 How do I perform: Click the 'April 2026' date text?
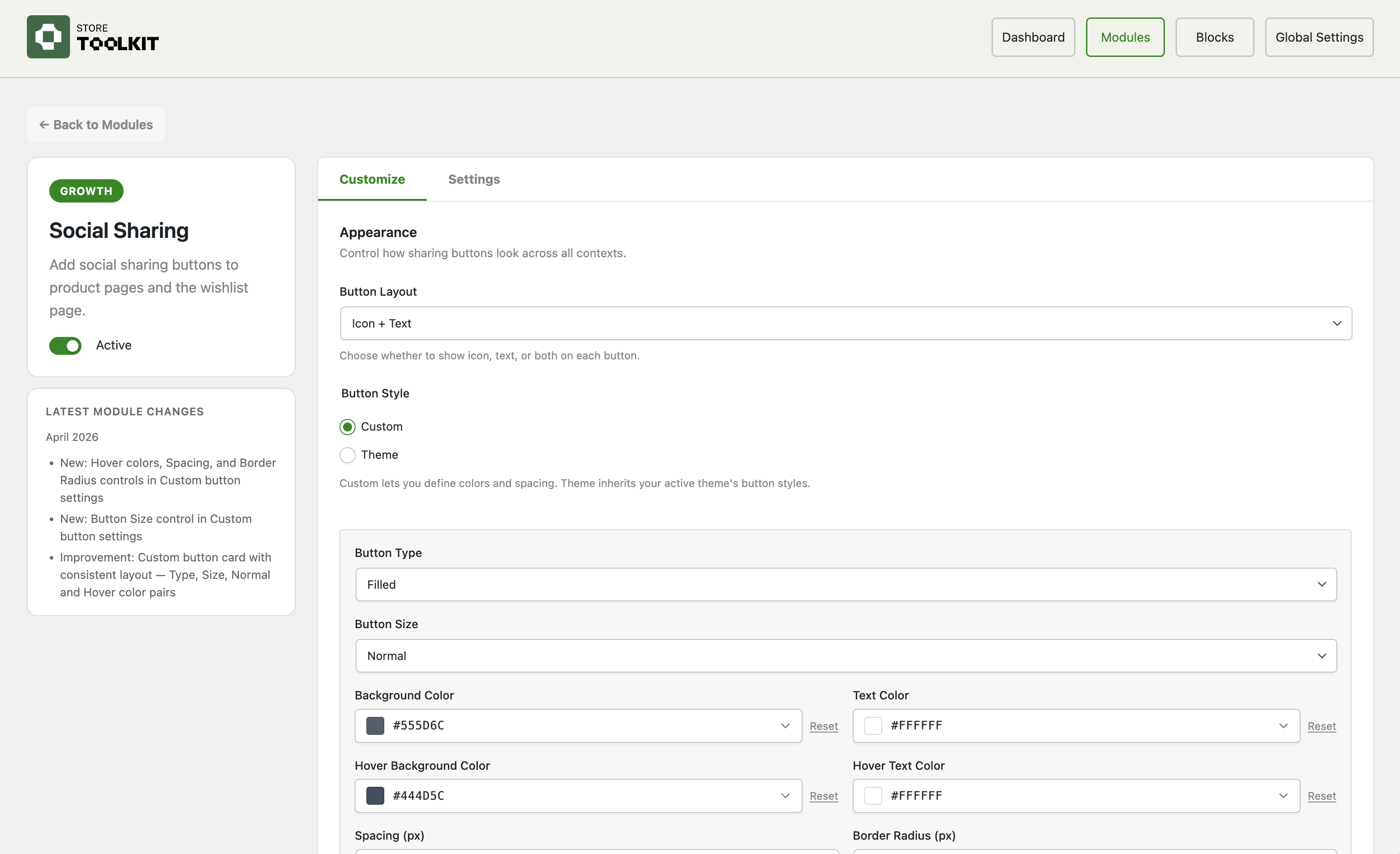coord(72,437)
